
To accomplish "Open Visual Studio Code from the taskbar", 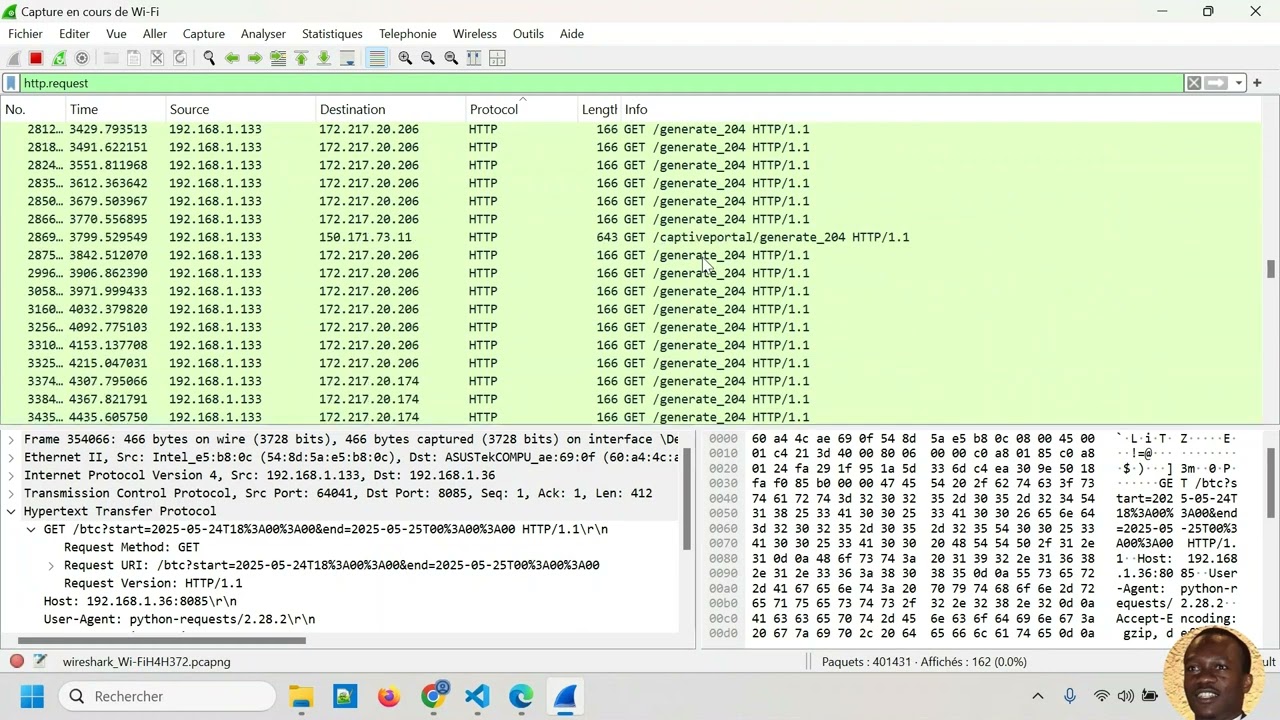I will click(477, 696).
